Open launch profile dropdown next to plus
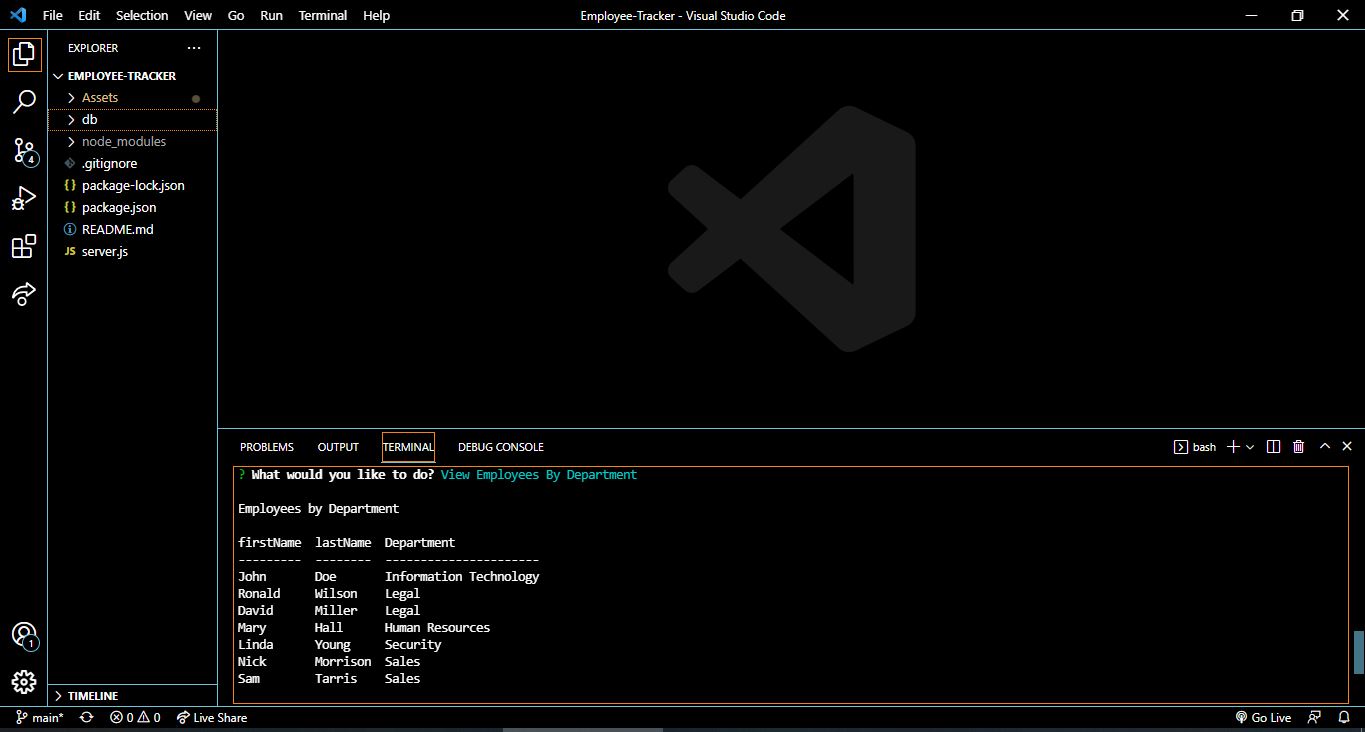The width and height of the screenshot is (1365, 732). [x=1250, y=447]
